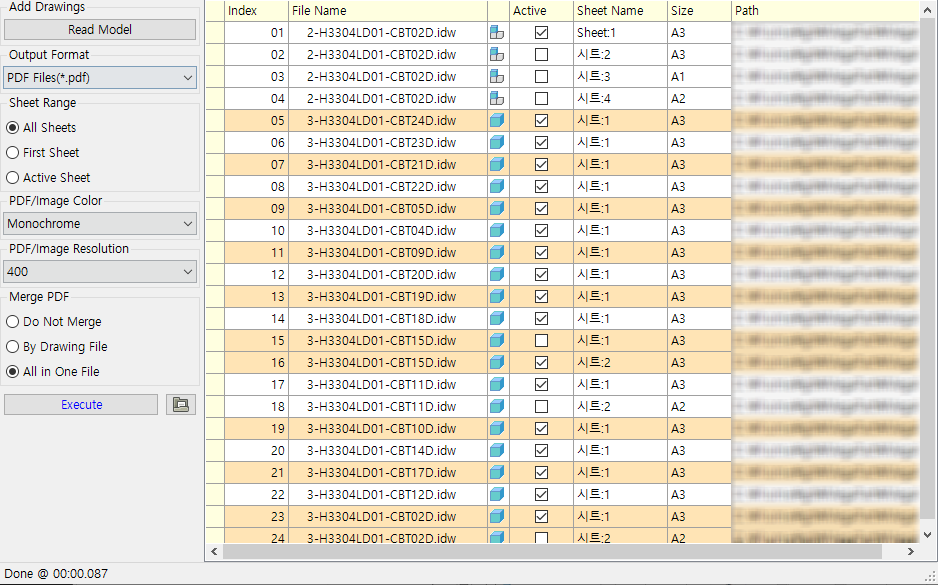Click the blue cube icon in row 05
Screen dimensions: 938x585
coord(497,121)
